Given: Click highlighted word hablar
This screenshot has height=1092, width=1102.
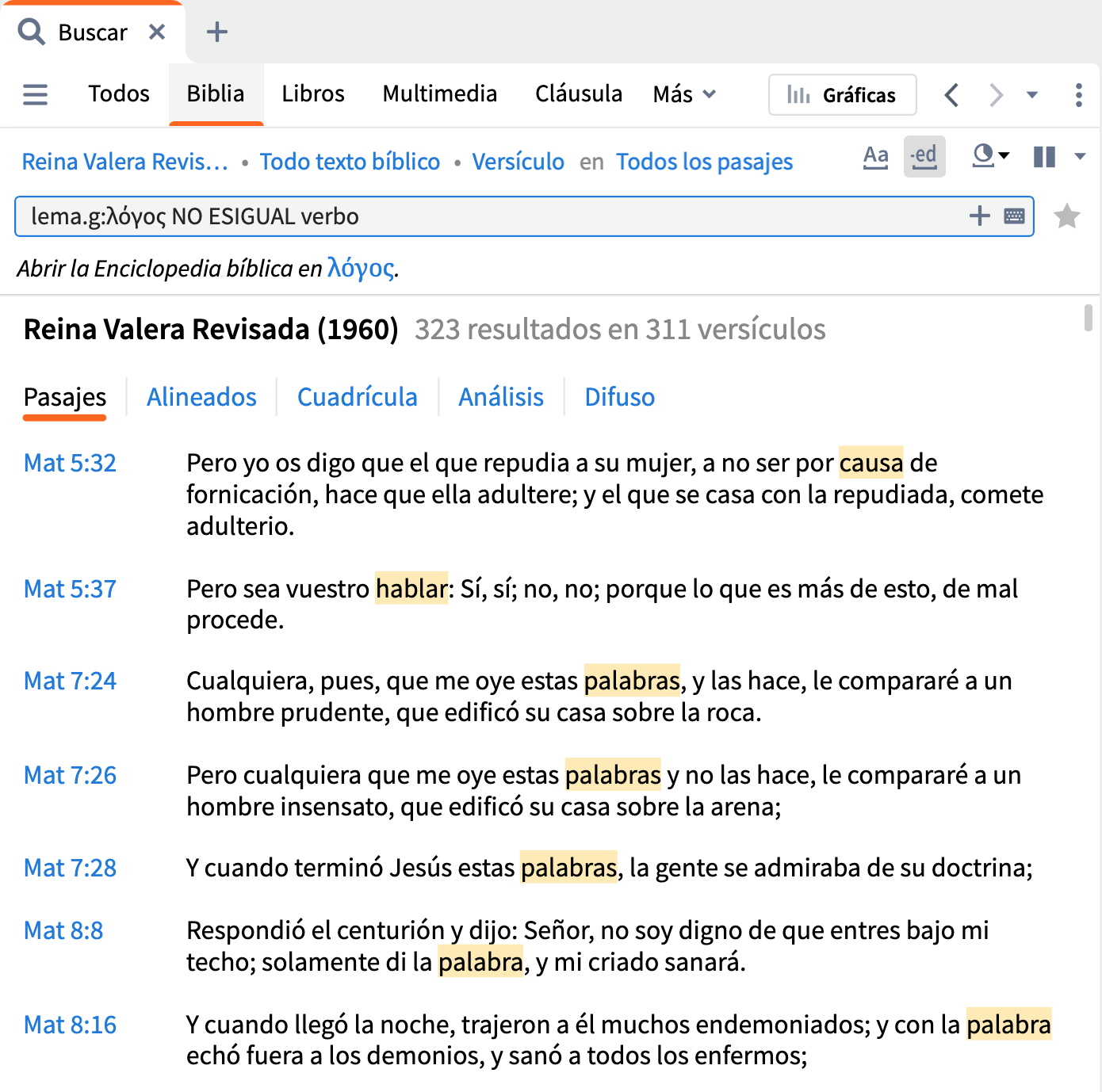Looking at the screenshot, I should click(x=411, y=589).
